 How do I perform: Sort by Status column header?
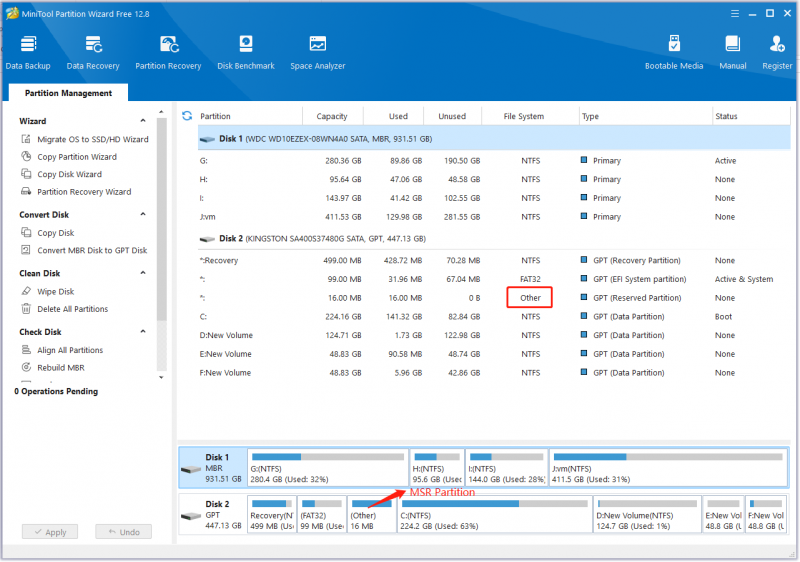tap(726, 116)
